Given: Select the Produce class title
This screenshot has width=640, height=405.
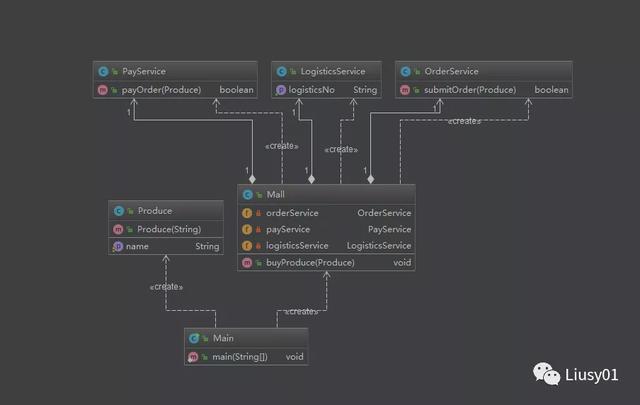Looking at the screenshot, I should click(165, 211).
